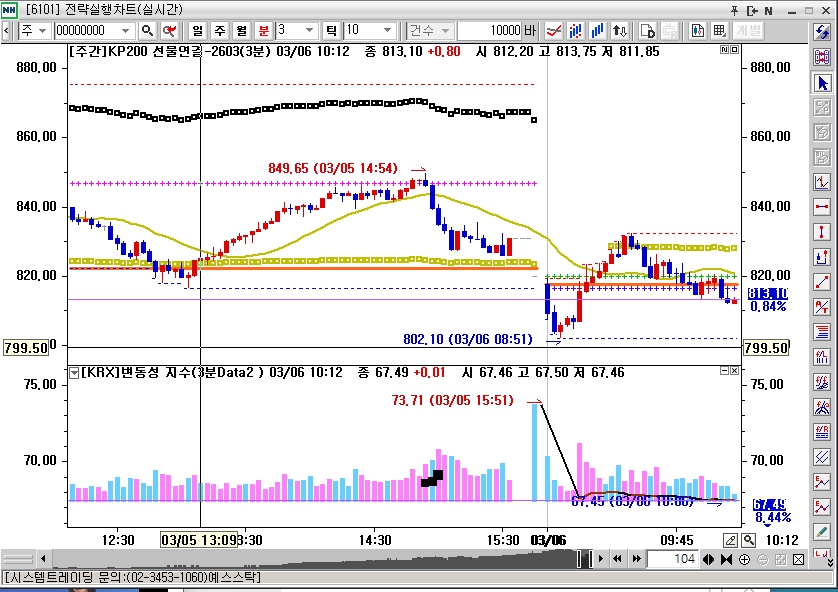Select the red diagonal trend line tool

pyautogui.click(x=822, y=282)
